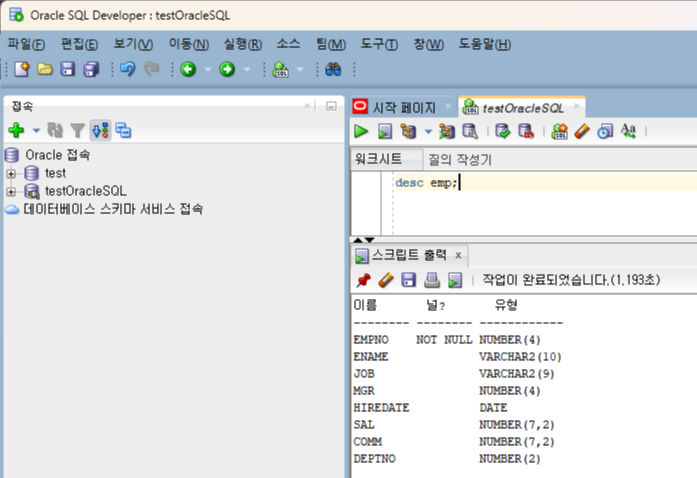Open the 보기(V) menu
The image size is (697, 478).
click(133, 44)
